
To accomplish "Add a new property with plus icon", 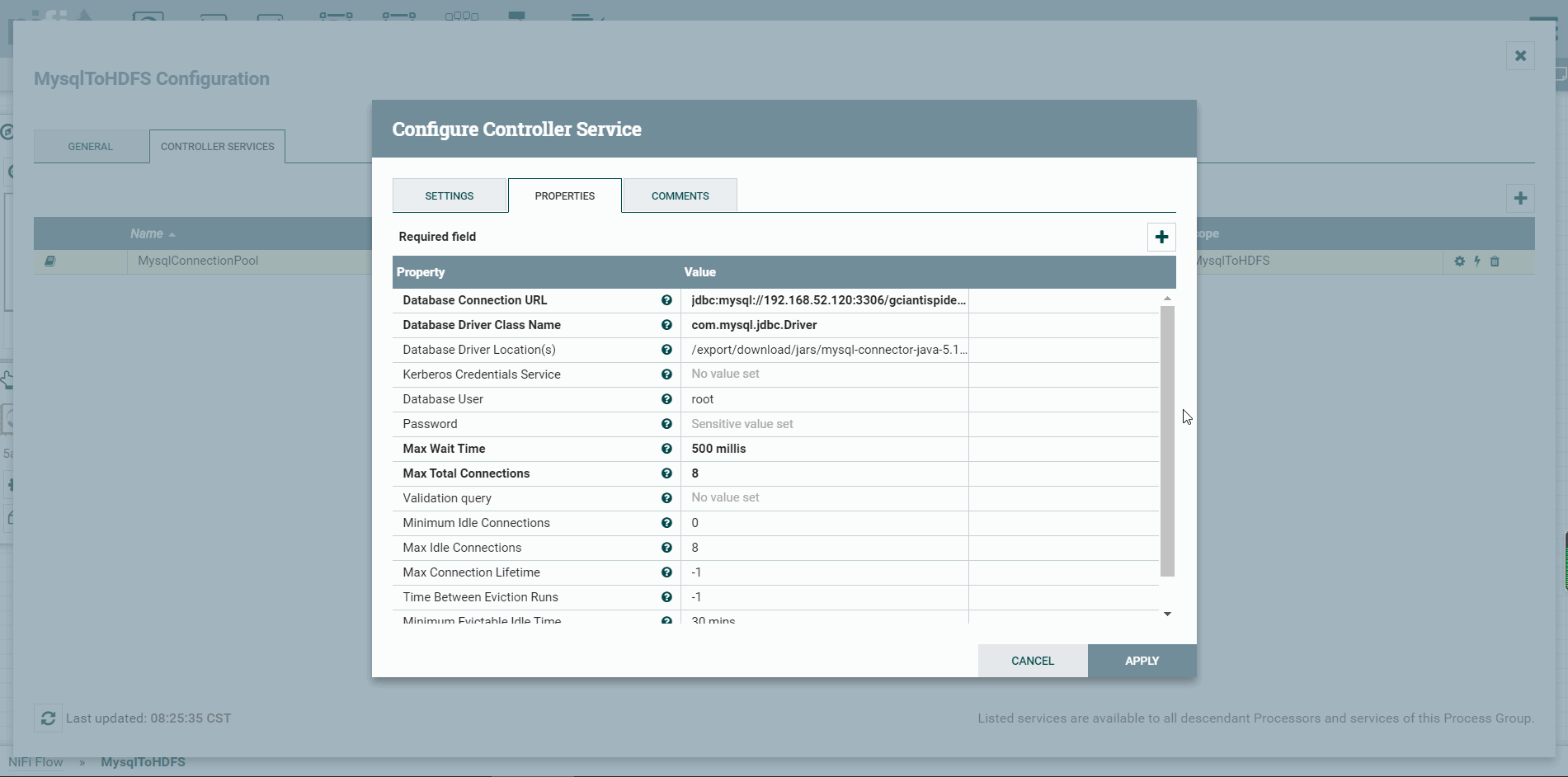I will tap(1161, 237).
